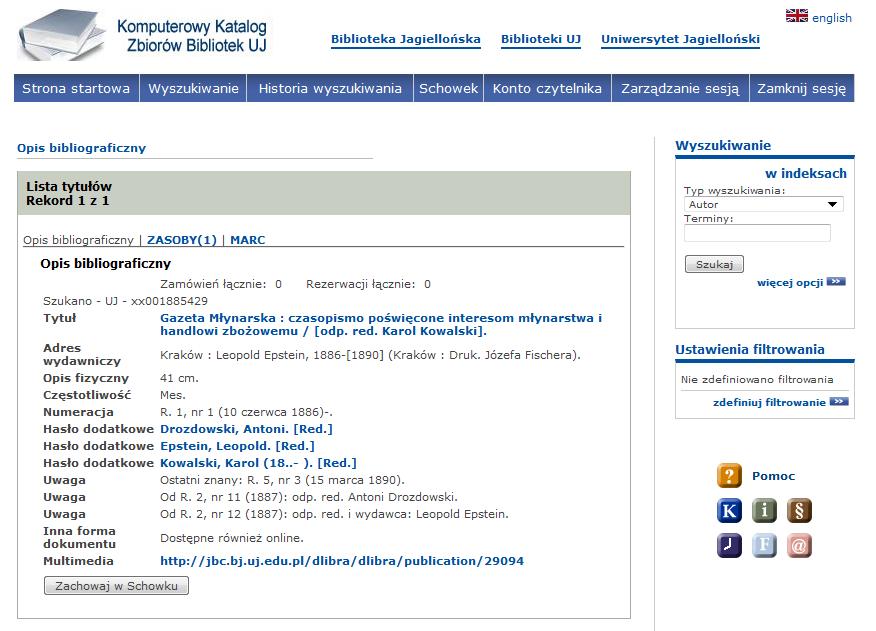The height and width of the screenshot is (631, 876).
Task: Click the text 'R. 1, nr 1 (10 czerwca 1886)-.'
Action: point(246,412)
